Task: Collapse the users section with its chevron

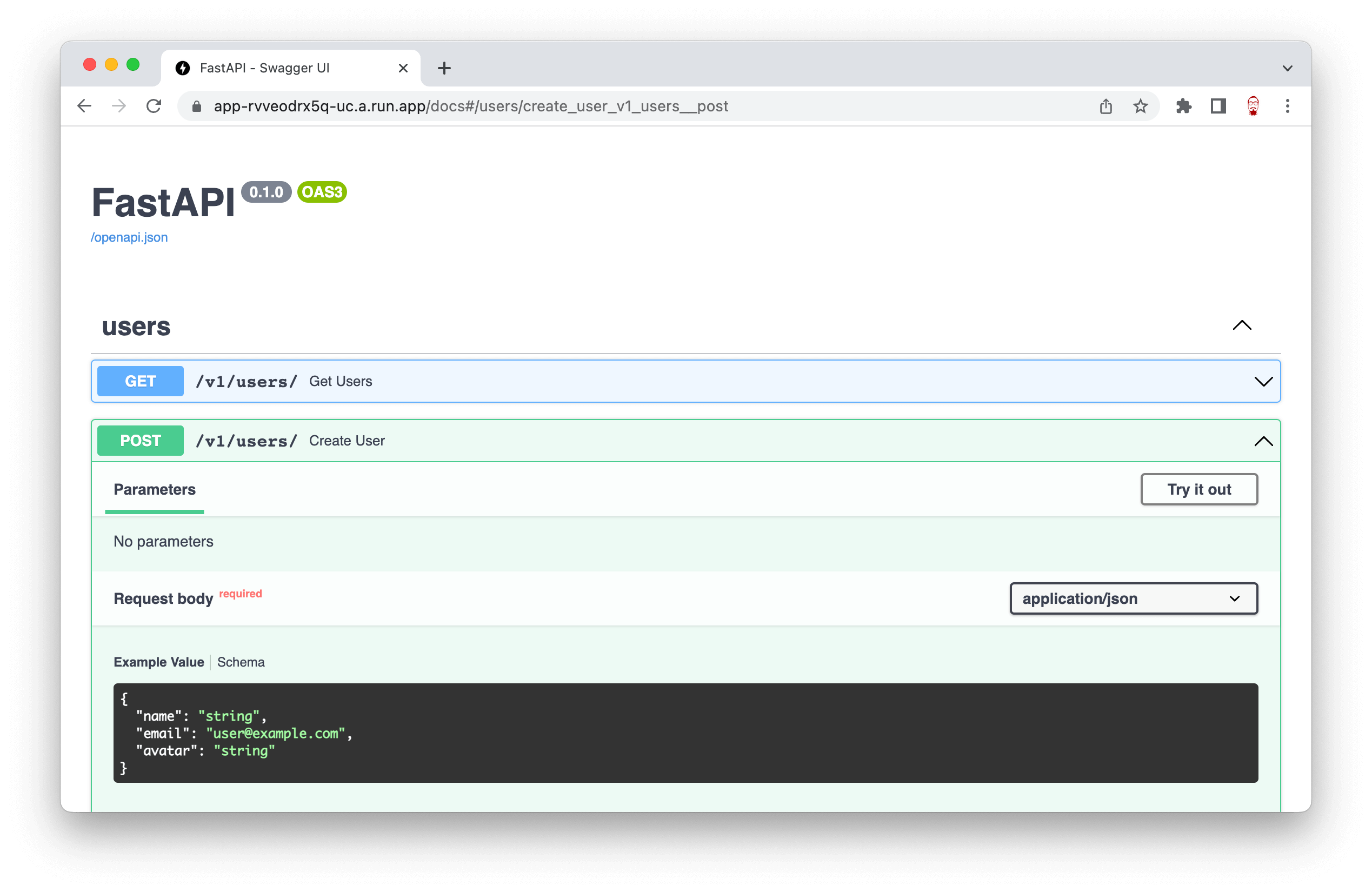Action: tap(1242, 326)
